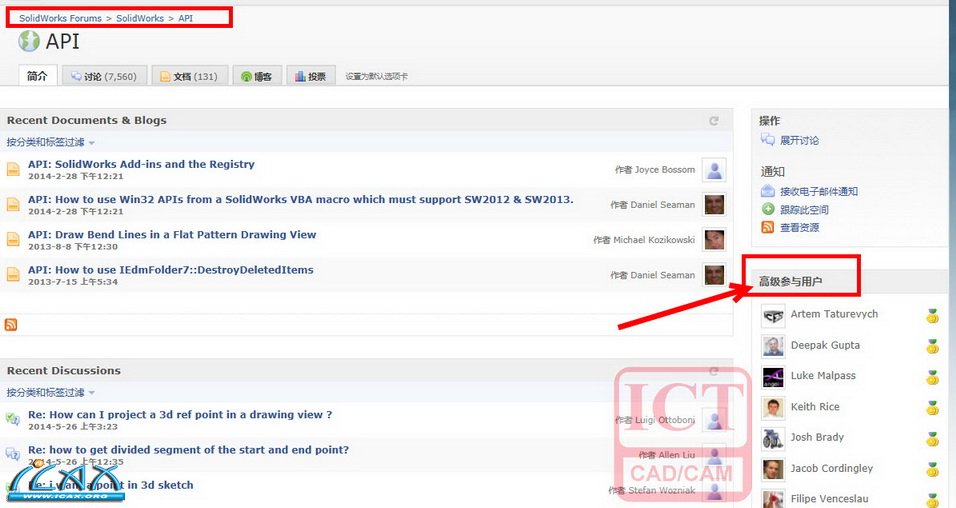Click RSS feed icon below Recent Documents
The height and width of the screenshot is (508, 956).
coord(11,324)
